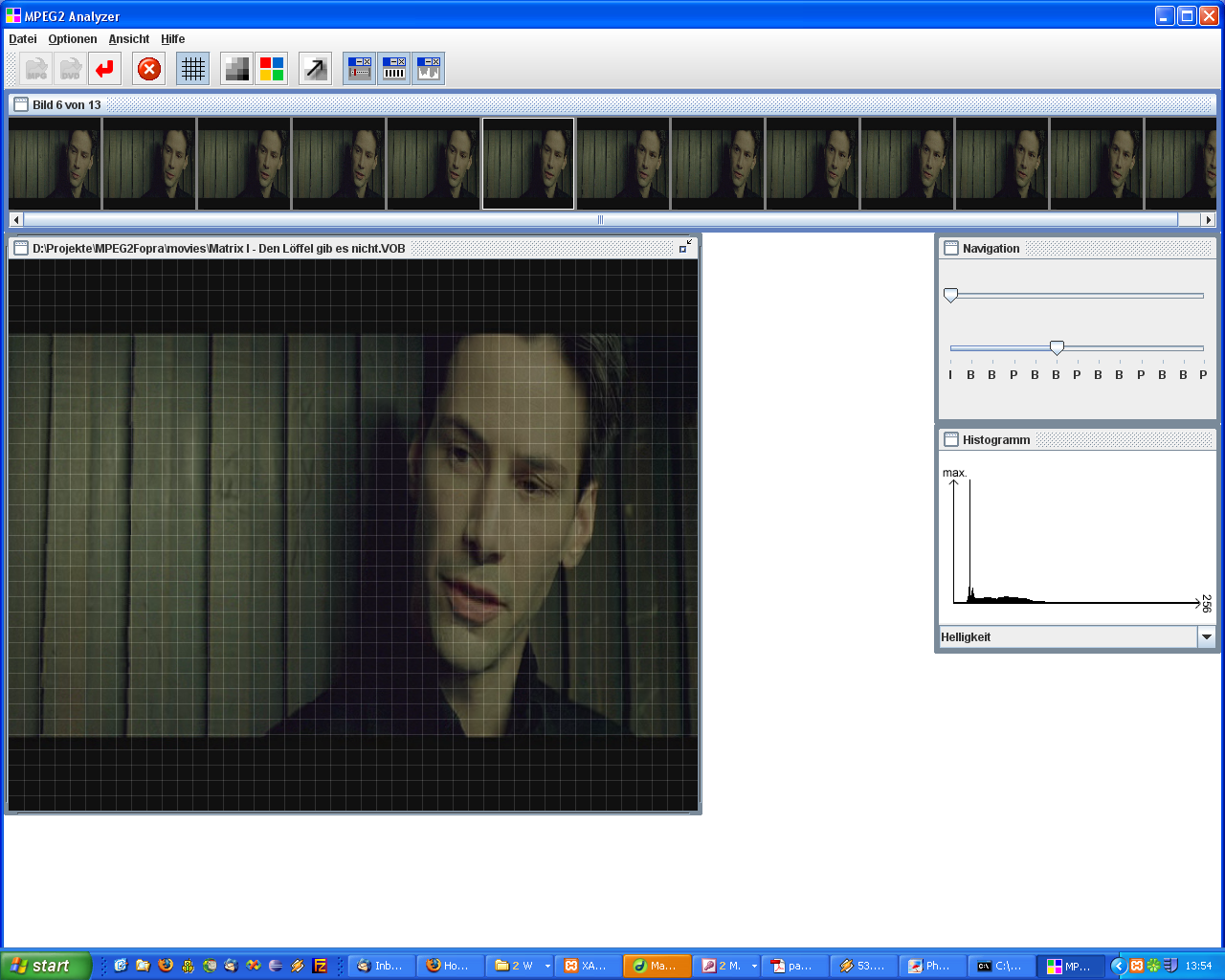The height and width of the screenshot is (980, 1225).
Task: Open the Helligkeit histogram dropdown
Action: [1207, 637]
